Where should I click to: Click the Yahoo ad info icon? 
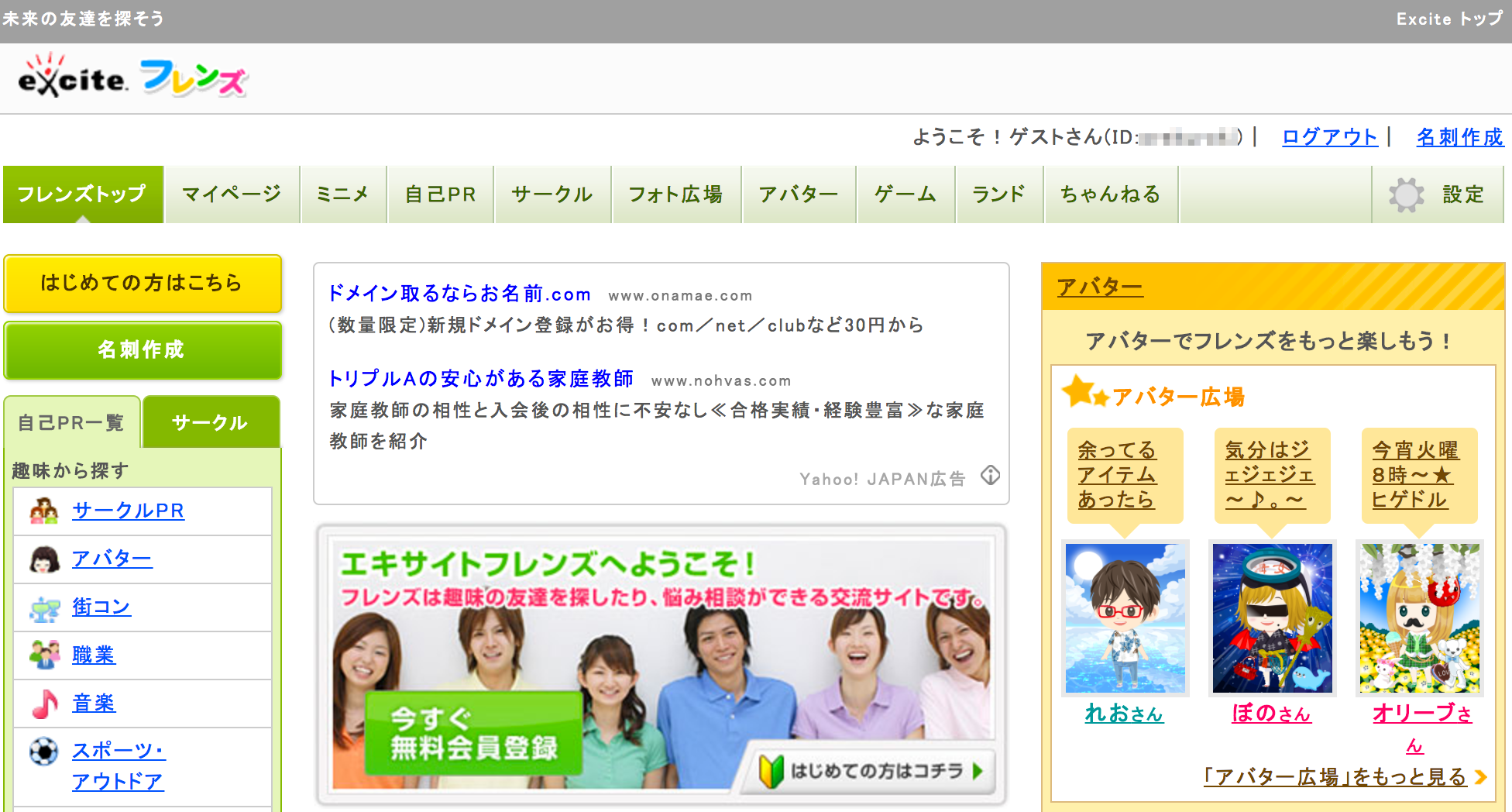pyautogui.click(x=990, y=476)
